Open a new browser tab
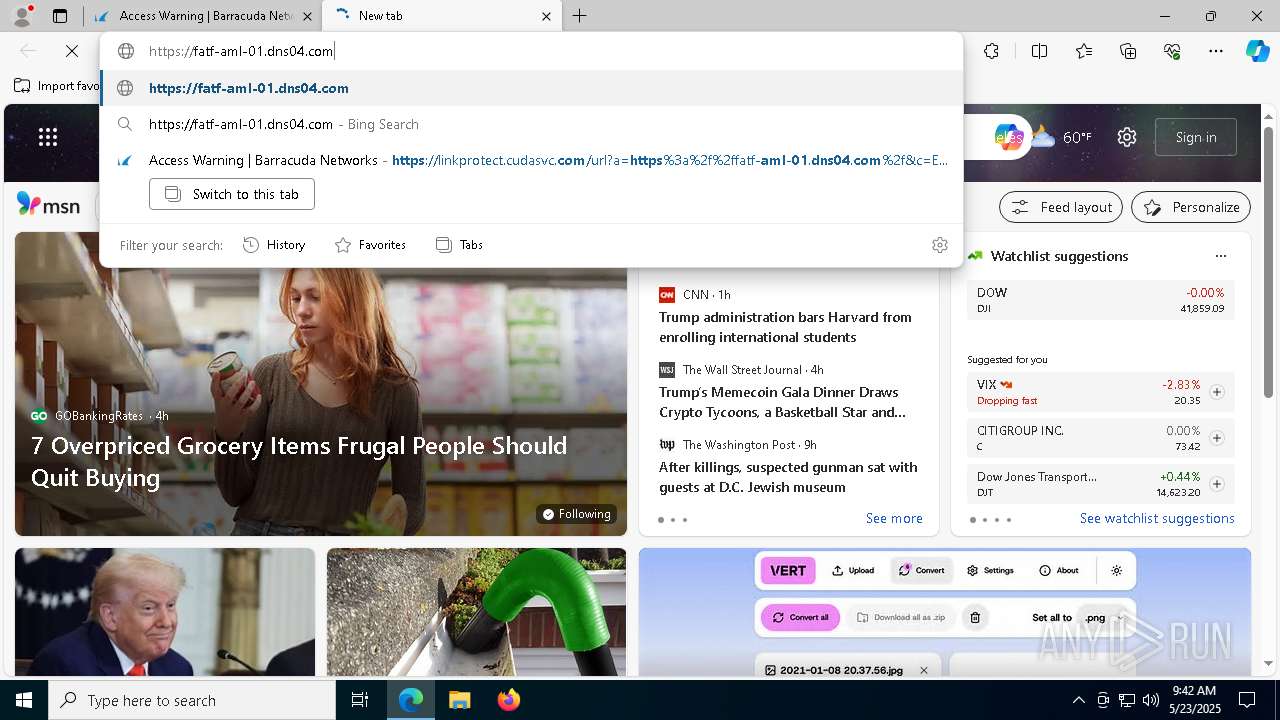This screenshot has height=720, width=1280. pyautogui.click(x=580, y=16)
